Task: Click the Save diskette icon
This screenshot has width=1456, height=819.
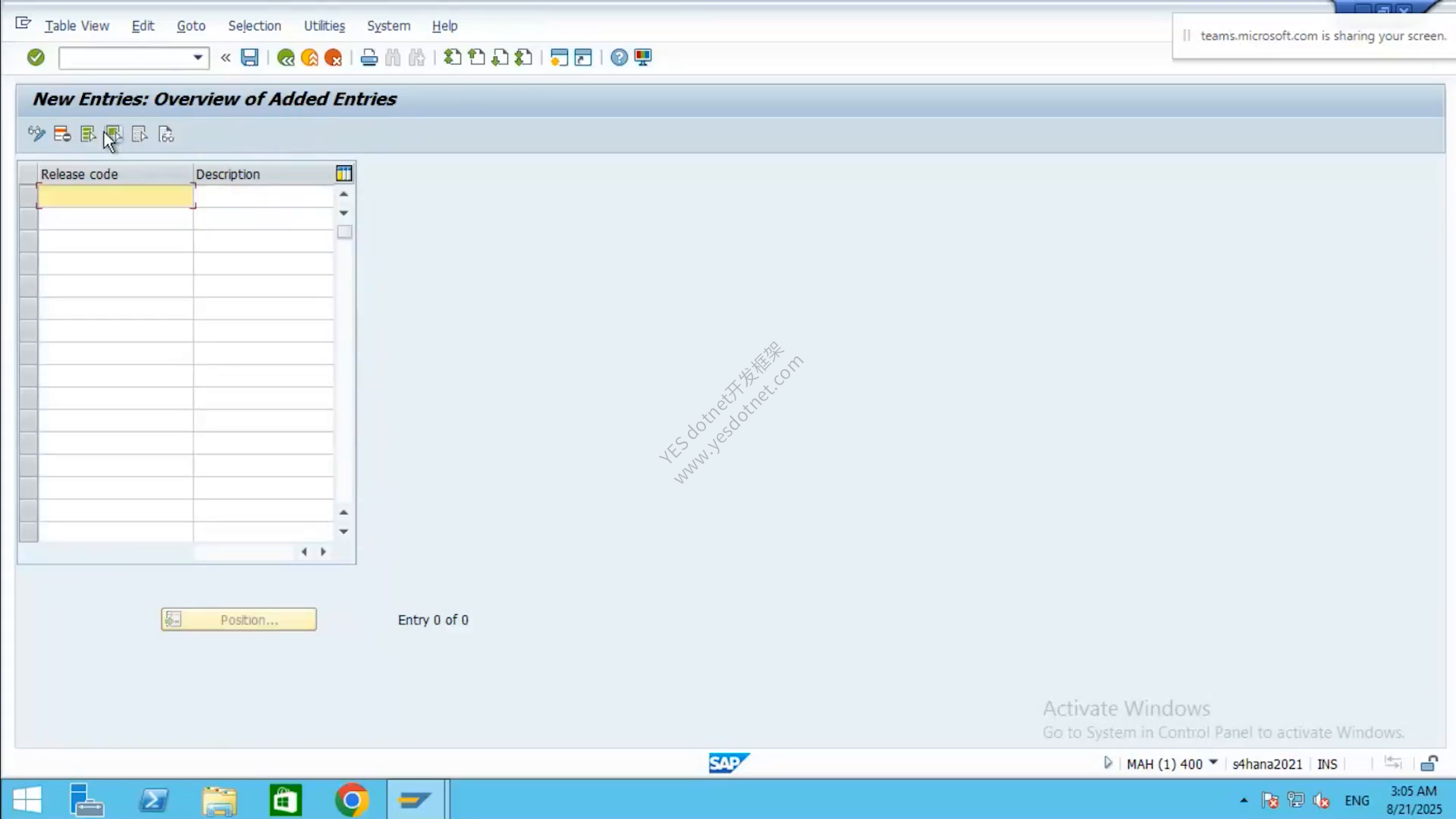Action: pos(249,58)
